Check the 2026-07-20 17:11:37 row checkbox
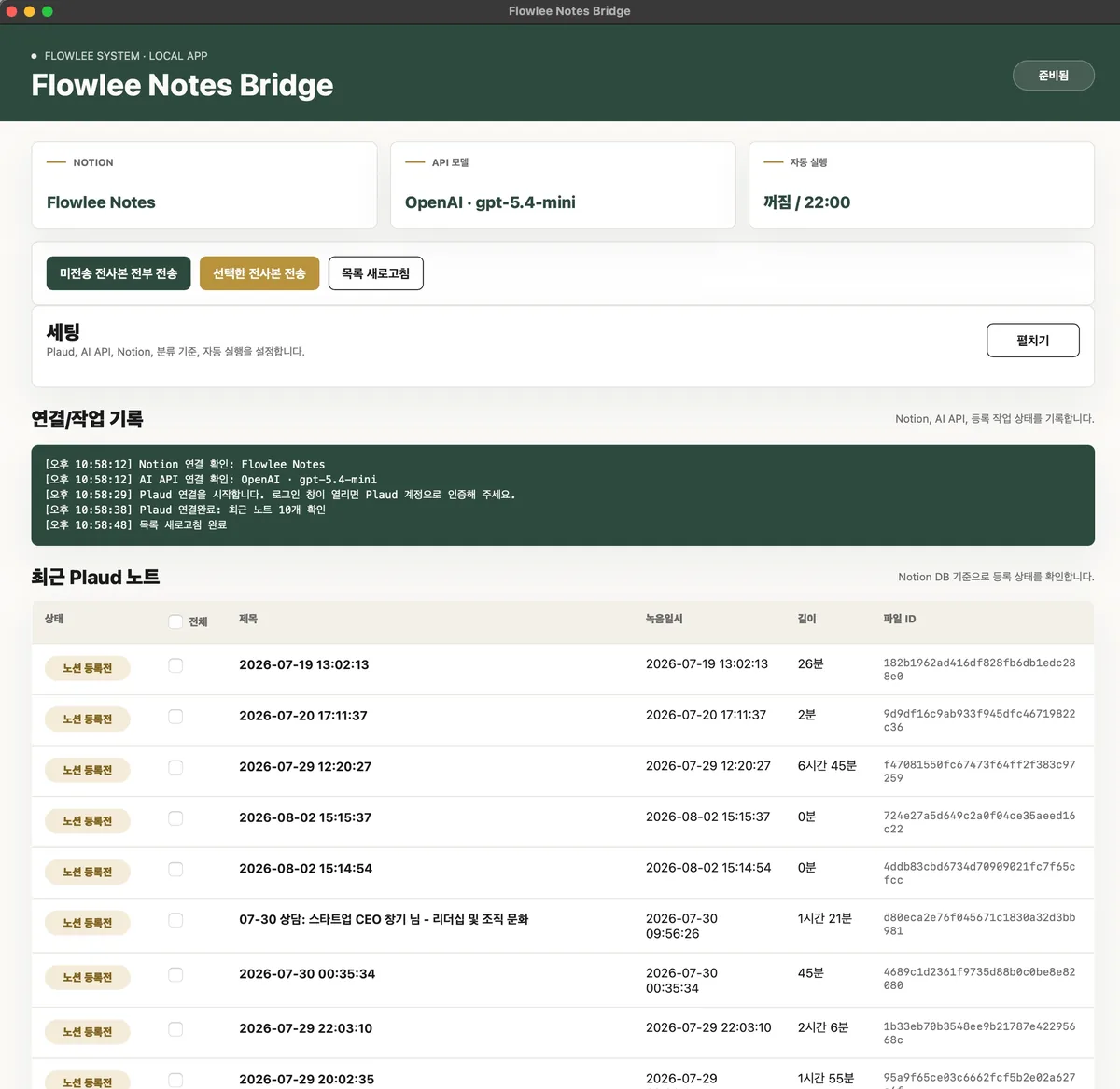The image size is (1120, 1089). tap(175, 717)
